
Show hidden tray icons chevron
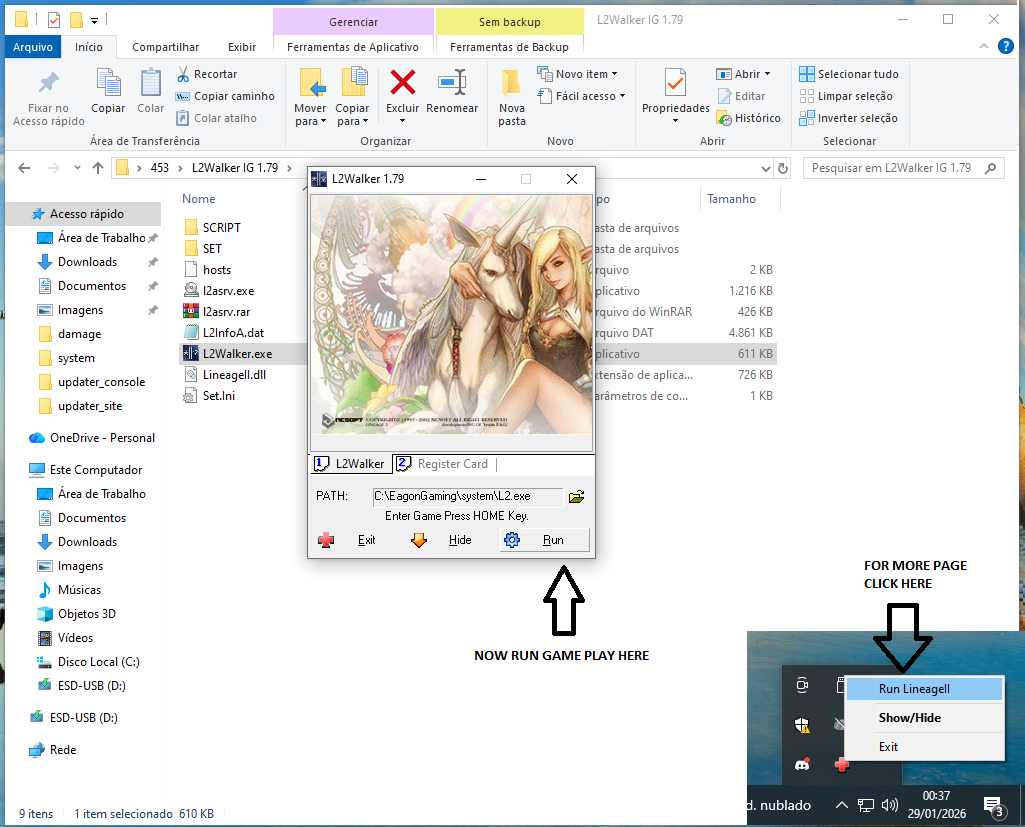(x=842, y=805)
